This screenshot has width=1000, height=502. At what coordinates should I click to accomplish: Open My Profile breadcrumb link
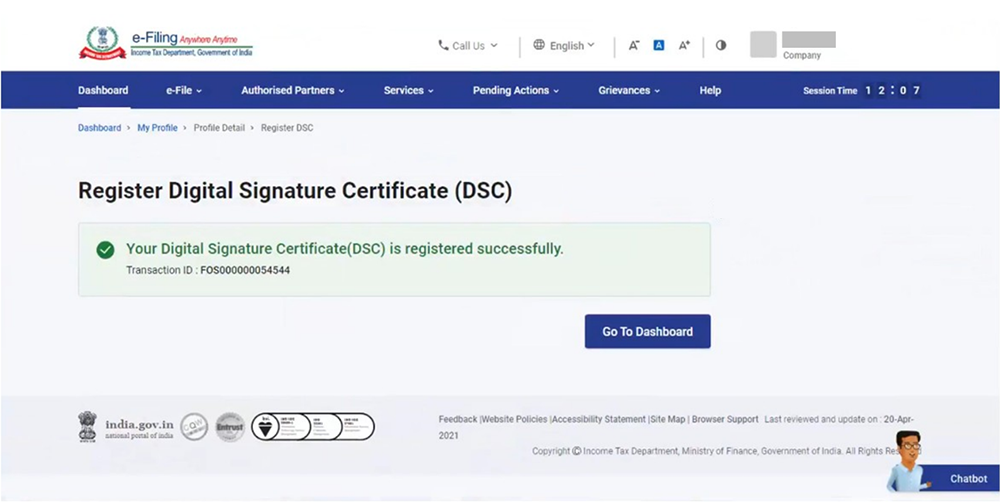click(157, 128)
